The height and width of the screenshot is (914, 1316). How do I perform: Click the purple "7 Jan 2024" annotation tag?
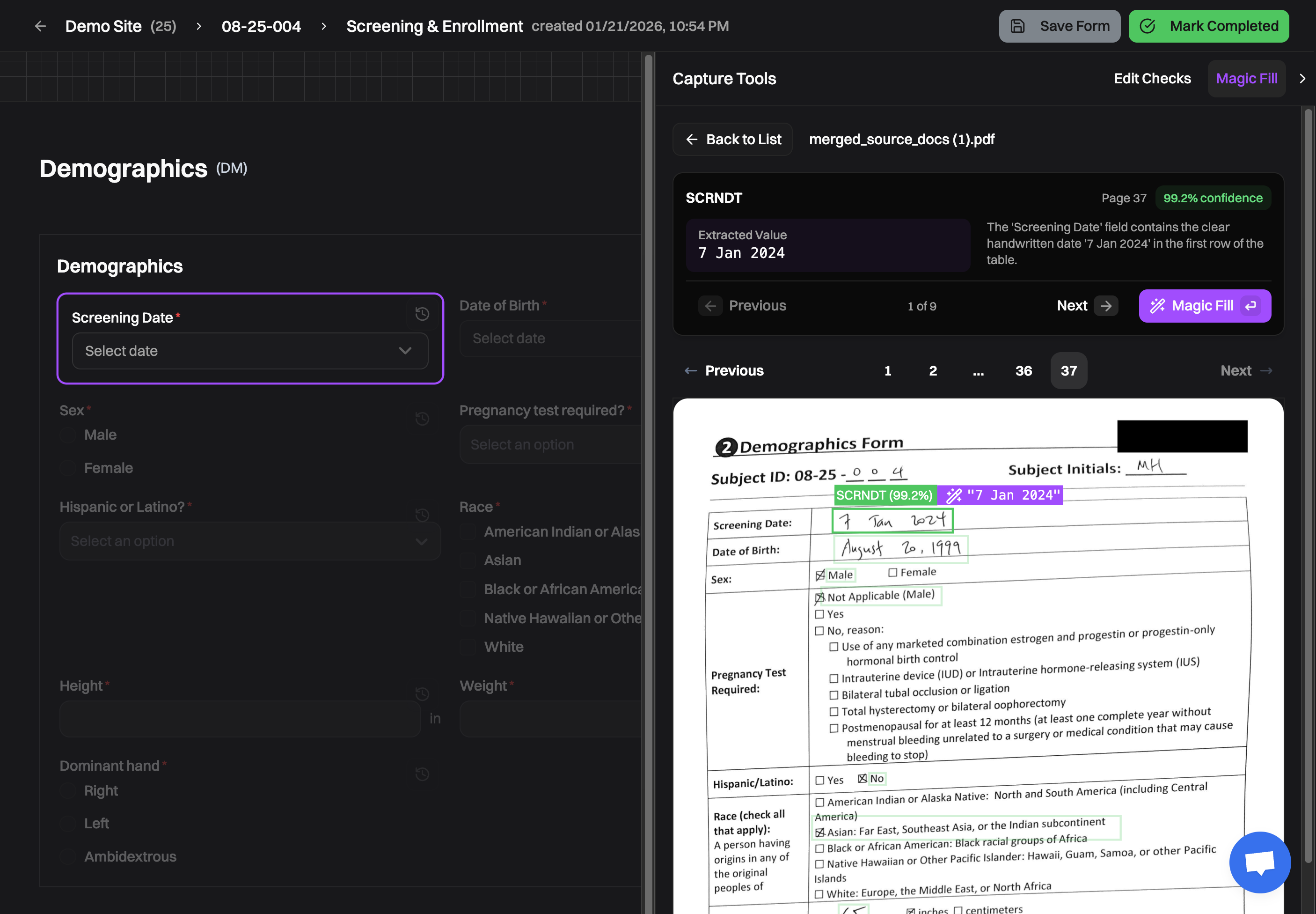pyautogui.click(x=1001, y=495)
